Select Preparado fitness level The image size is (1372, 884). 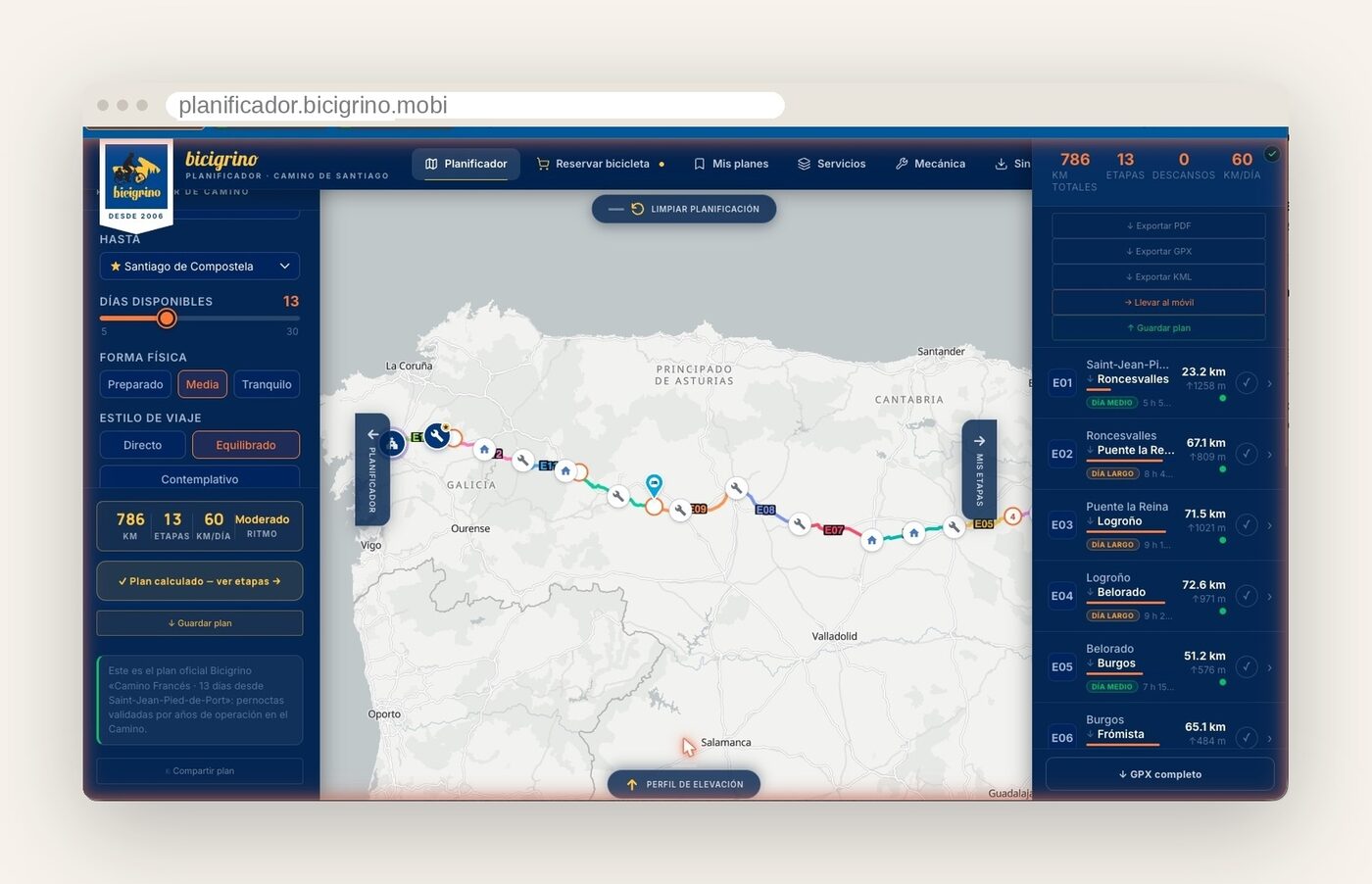135,384
